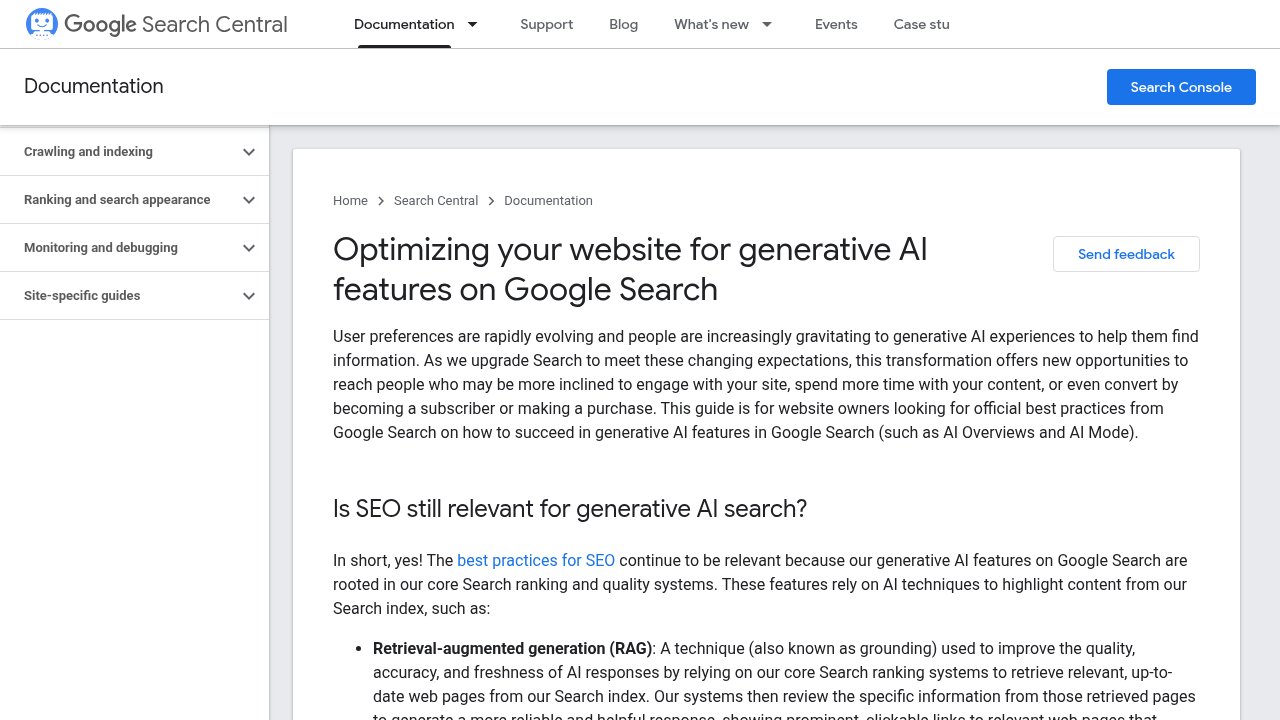1280x720 pixels.
Task: Follow the best practices for SEO link
Action: coord(536,560)
